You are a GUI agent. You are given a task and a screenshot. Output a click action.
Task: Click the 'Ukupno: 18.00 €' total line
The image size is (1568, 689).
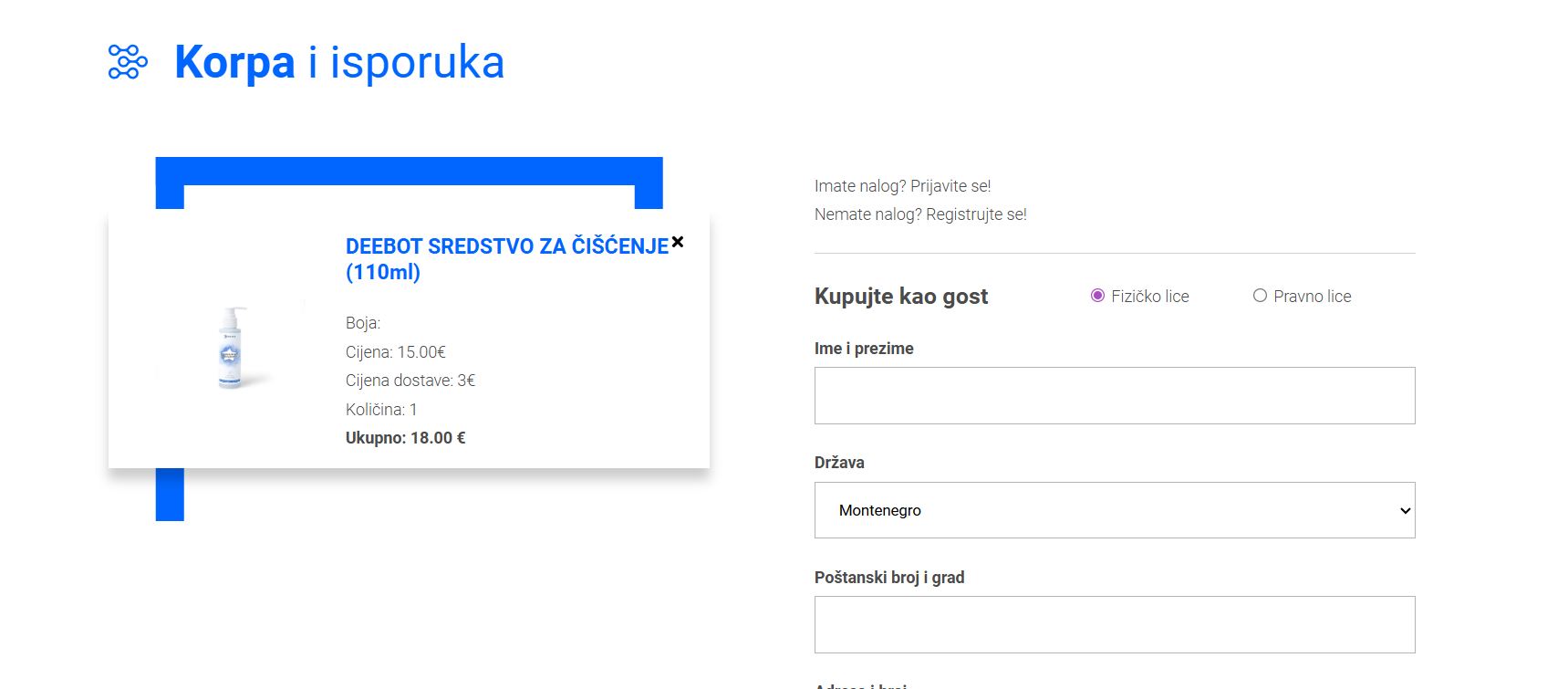click(x=405, y=438)
